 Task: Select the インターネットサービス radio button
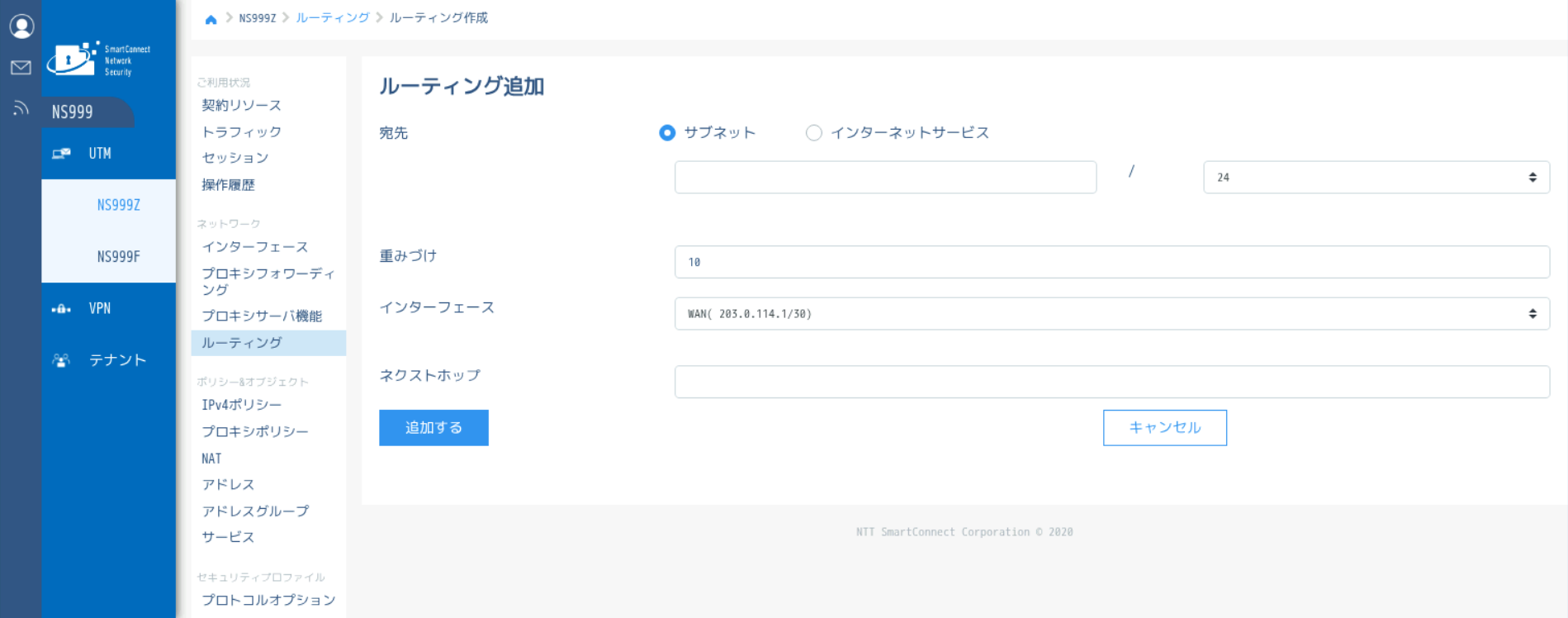point(814,133)
